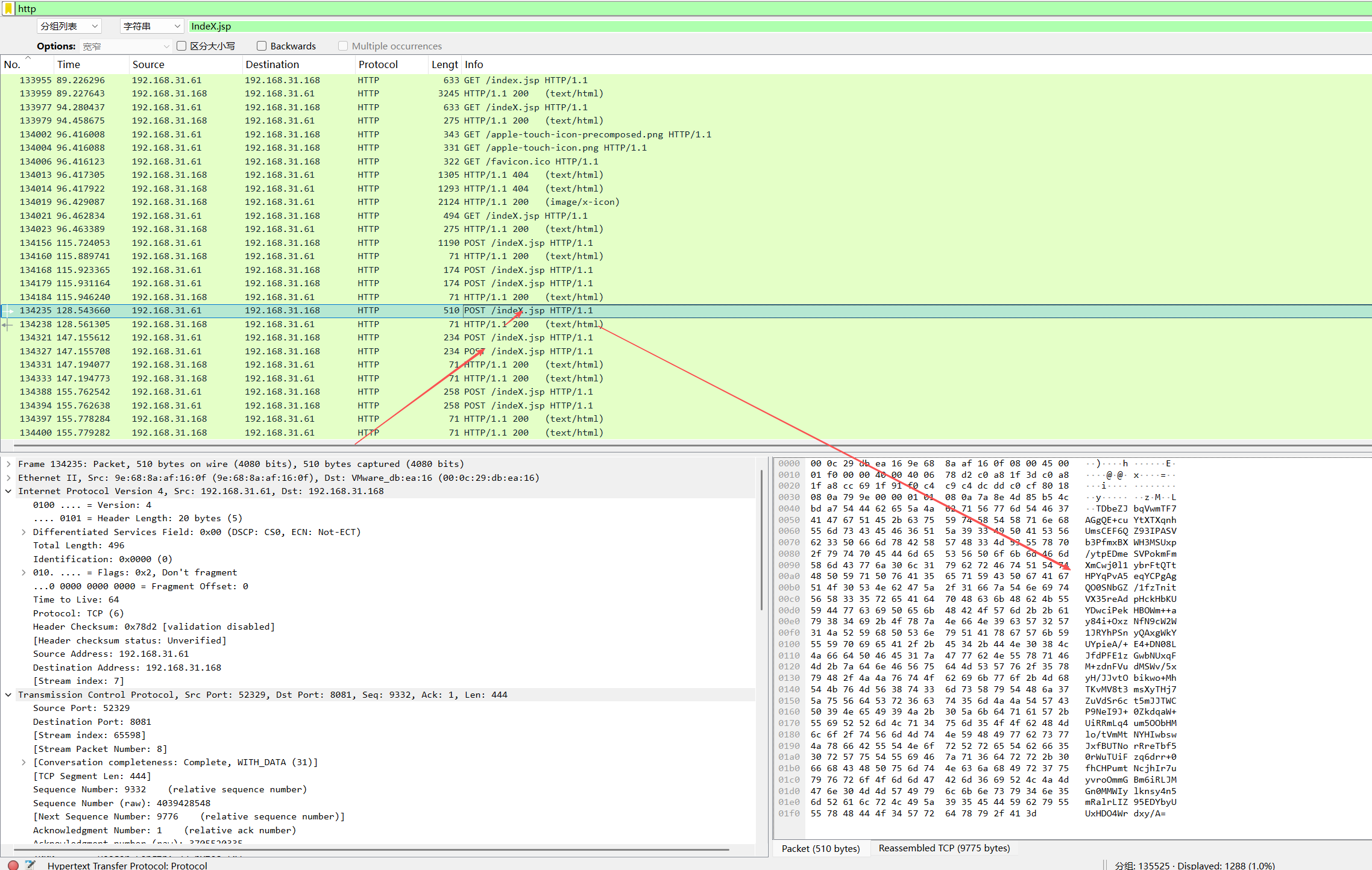
Task: Expand the Differentiated Services Field item
Action: tap(24, 532)
